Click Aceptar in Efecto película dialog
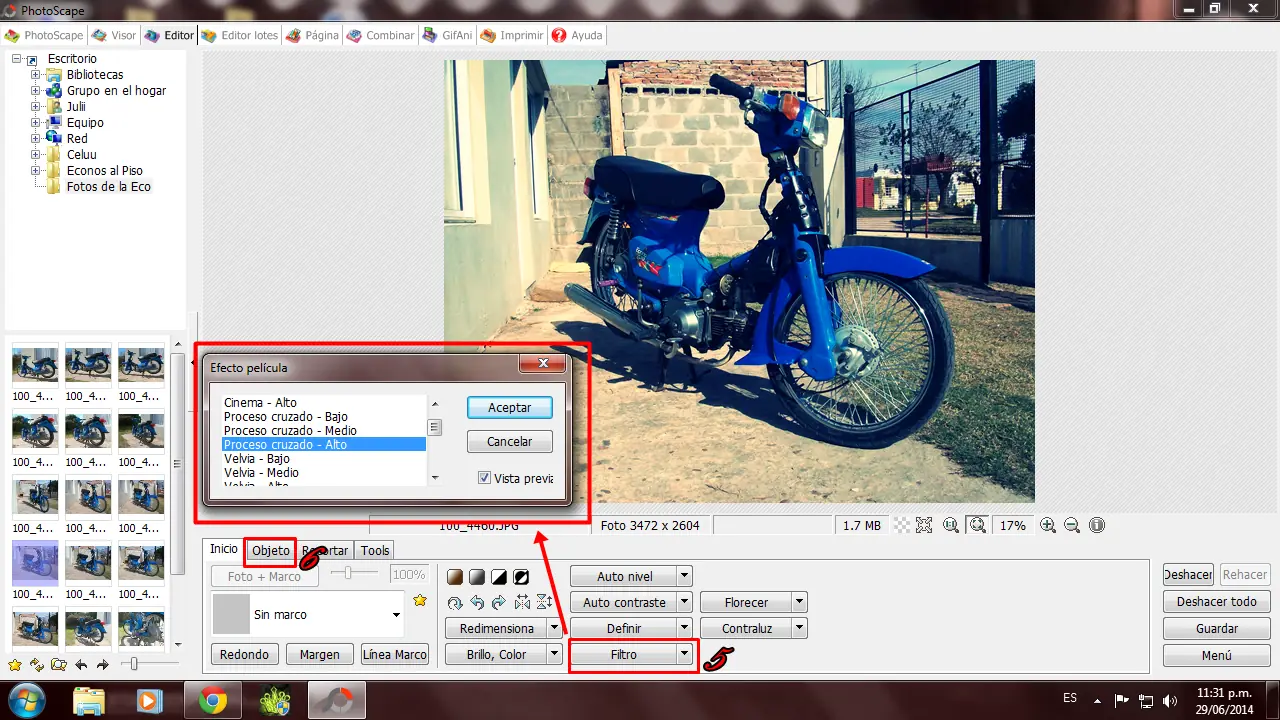This screenshot has height=720, width=1280. pyautogui.click(x=510, y=408)
